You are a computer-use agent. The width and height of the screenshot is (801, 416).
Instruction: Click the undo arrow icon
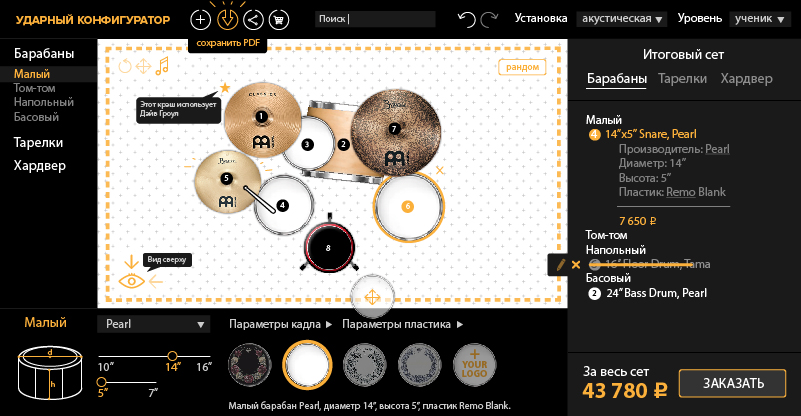point(467,19)
